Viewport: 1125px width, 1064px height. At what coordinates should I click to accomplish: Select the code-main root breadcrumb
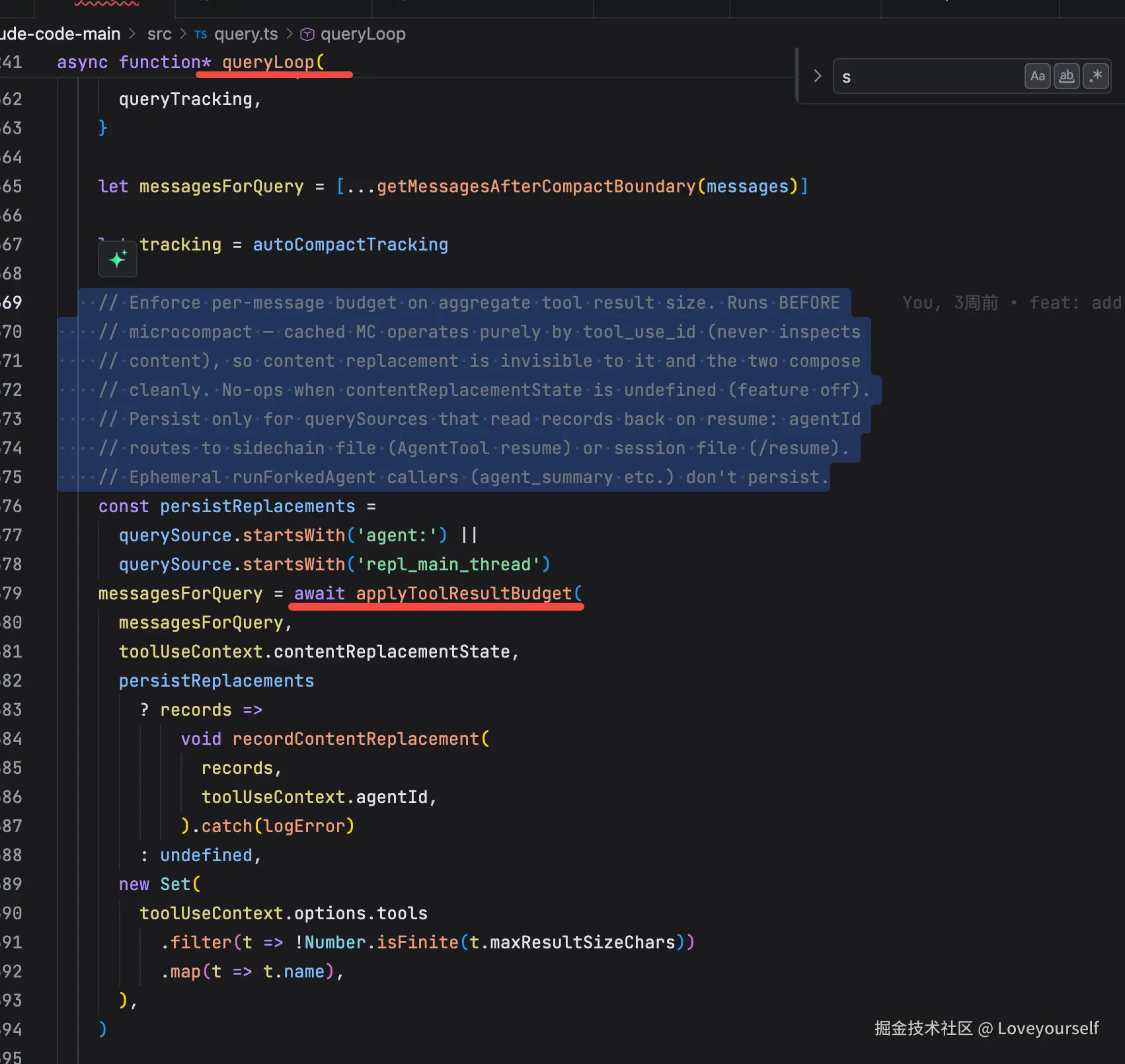pos(60,34)
